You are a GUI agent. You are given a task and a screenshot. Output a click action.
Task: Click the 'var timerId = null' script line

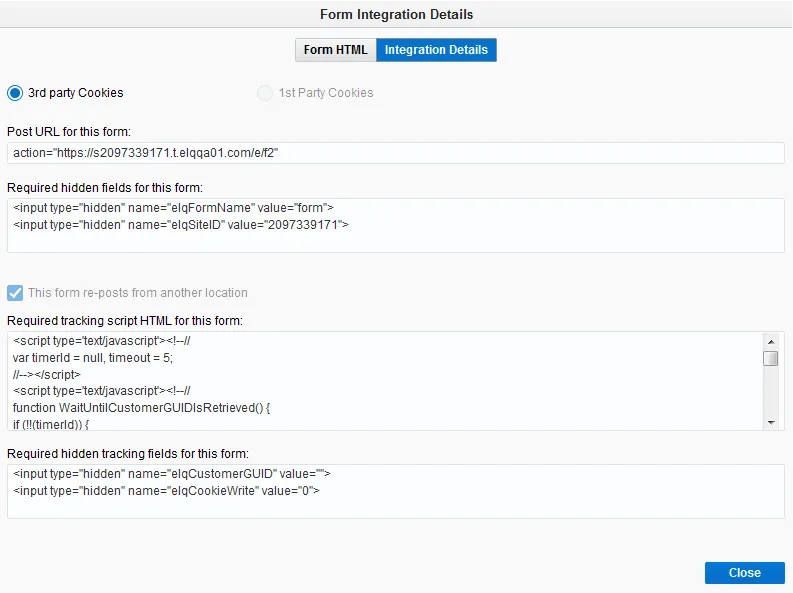point(93,358)
